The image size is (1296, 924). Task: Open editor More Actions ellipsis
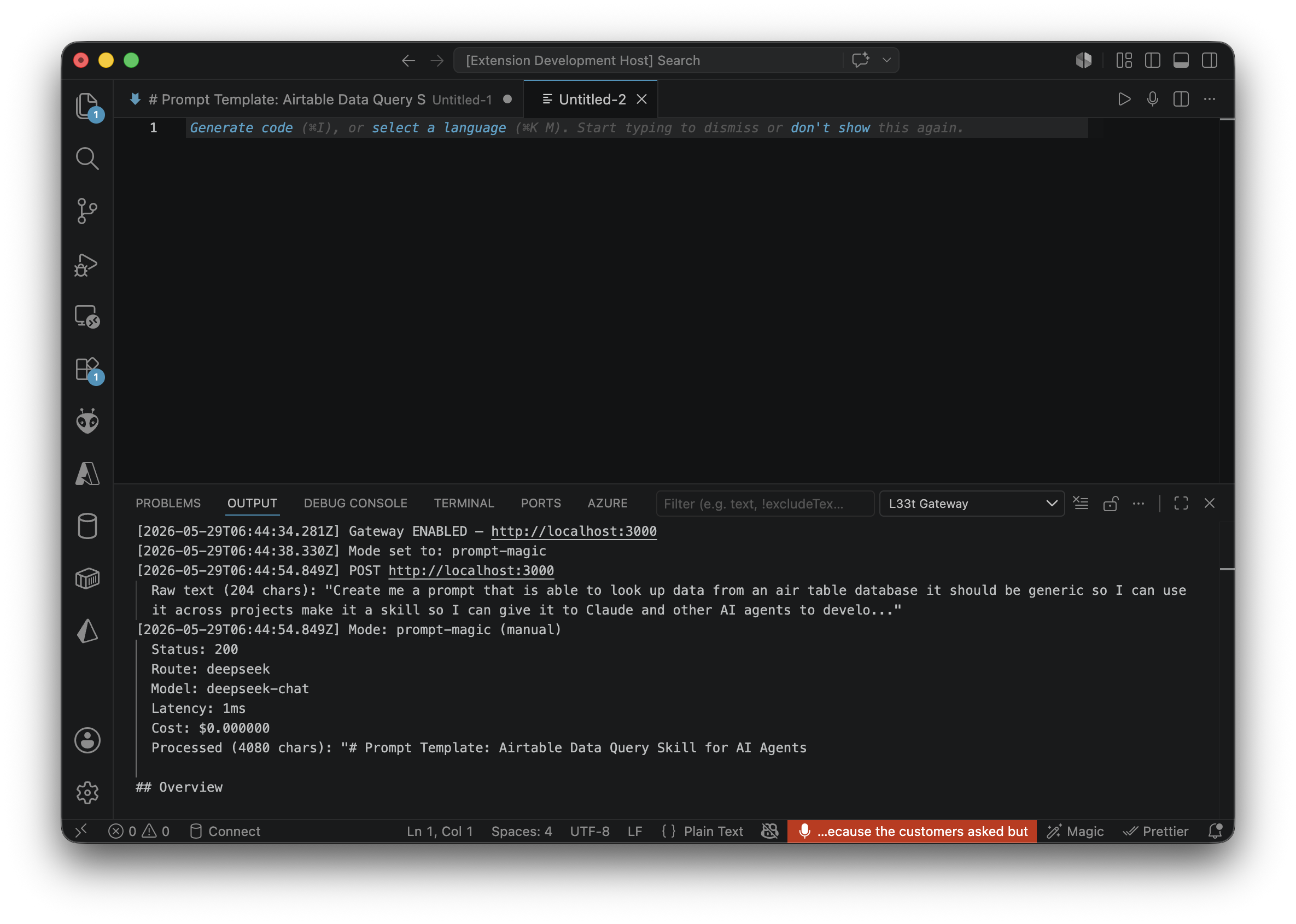(x=1210, y=100)
